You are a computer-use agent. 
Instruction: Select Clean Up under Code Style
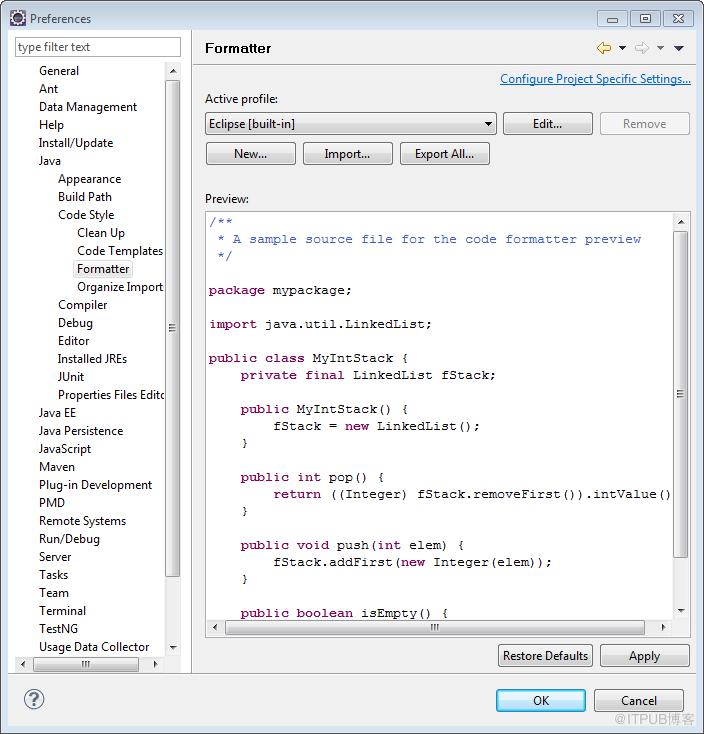101,233
